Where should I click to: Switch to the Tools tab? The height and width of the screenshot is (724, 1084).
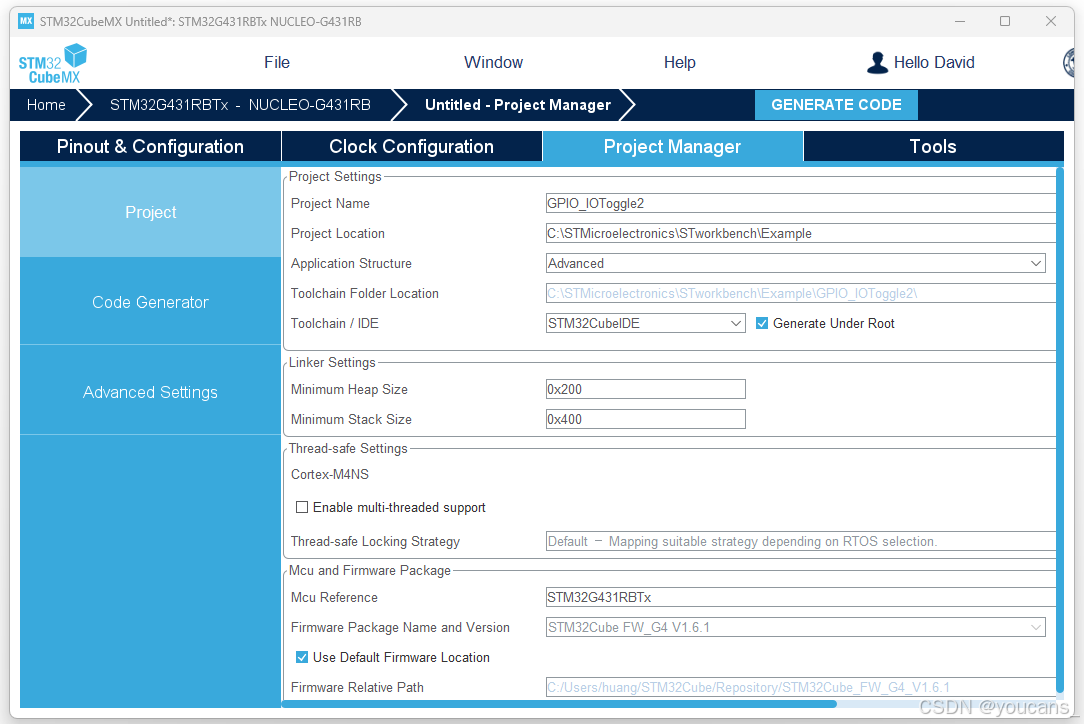tap(933, 147)
